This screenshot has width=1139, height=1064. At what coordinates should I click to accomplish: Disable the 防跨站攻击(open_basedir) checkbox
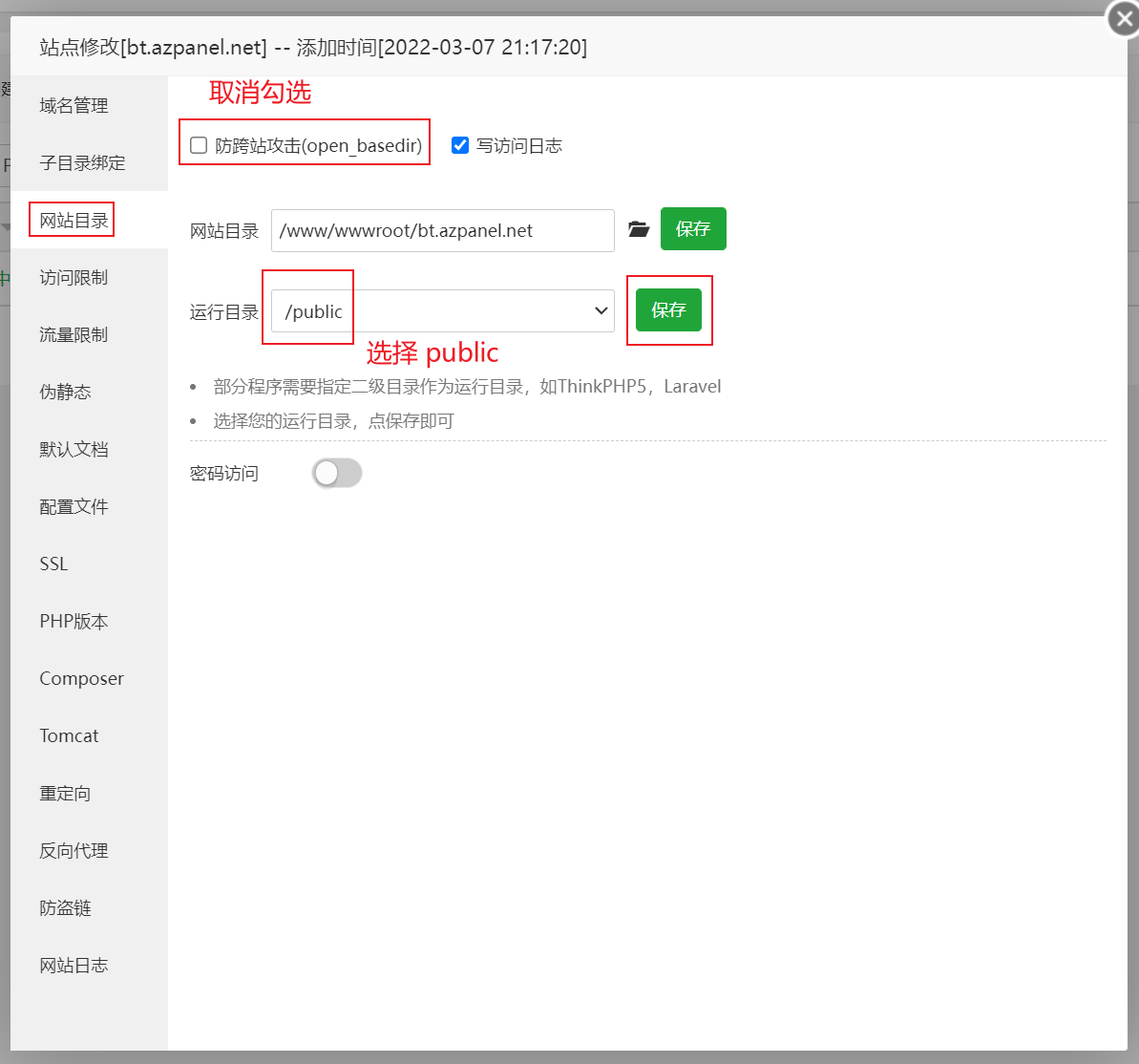pyautogui.click(x=198, y=145)
